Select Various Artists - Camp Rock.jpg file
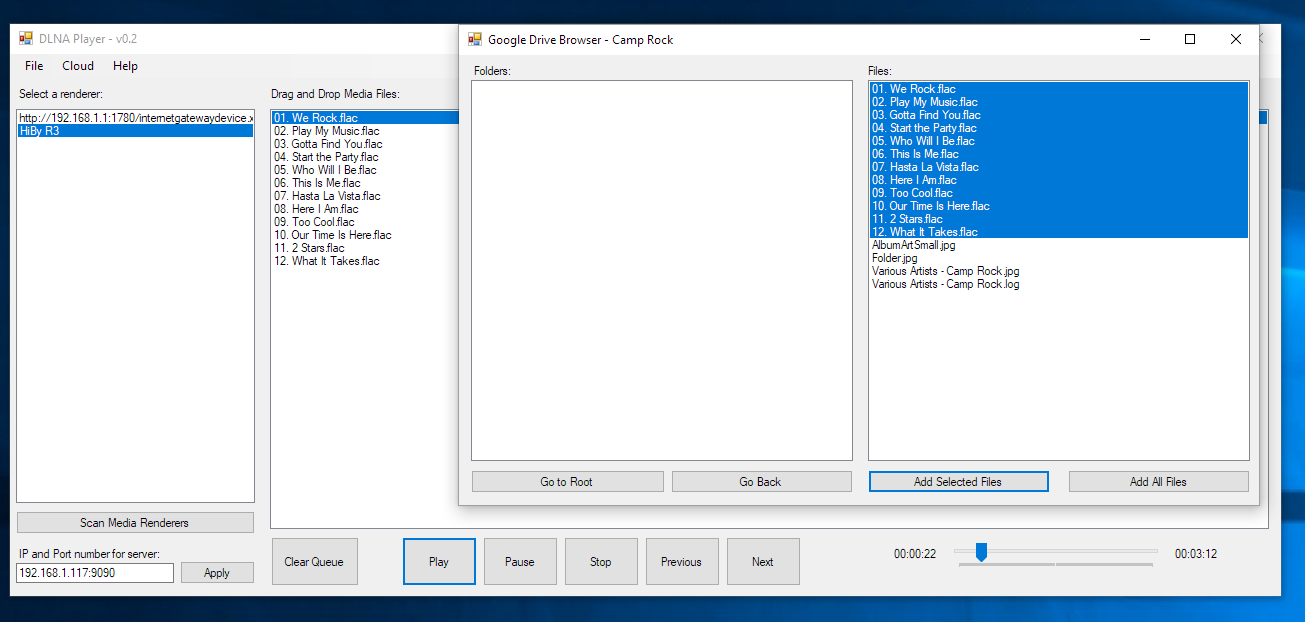This screenshot has width=1305, height=622. tap(1059, 271)
